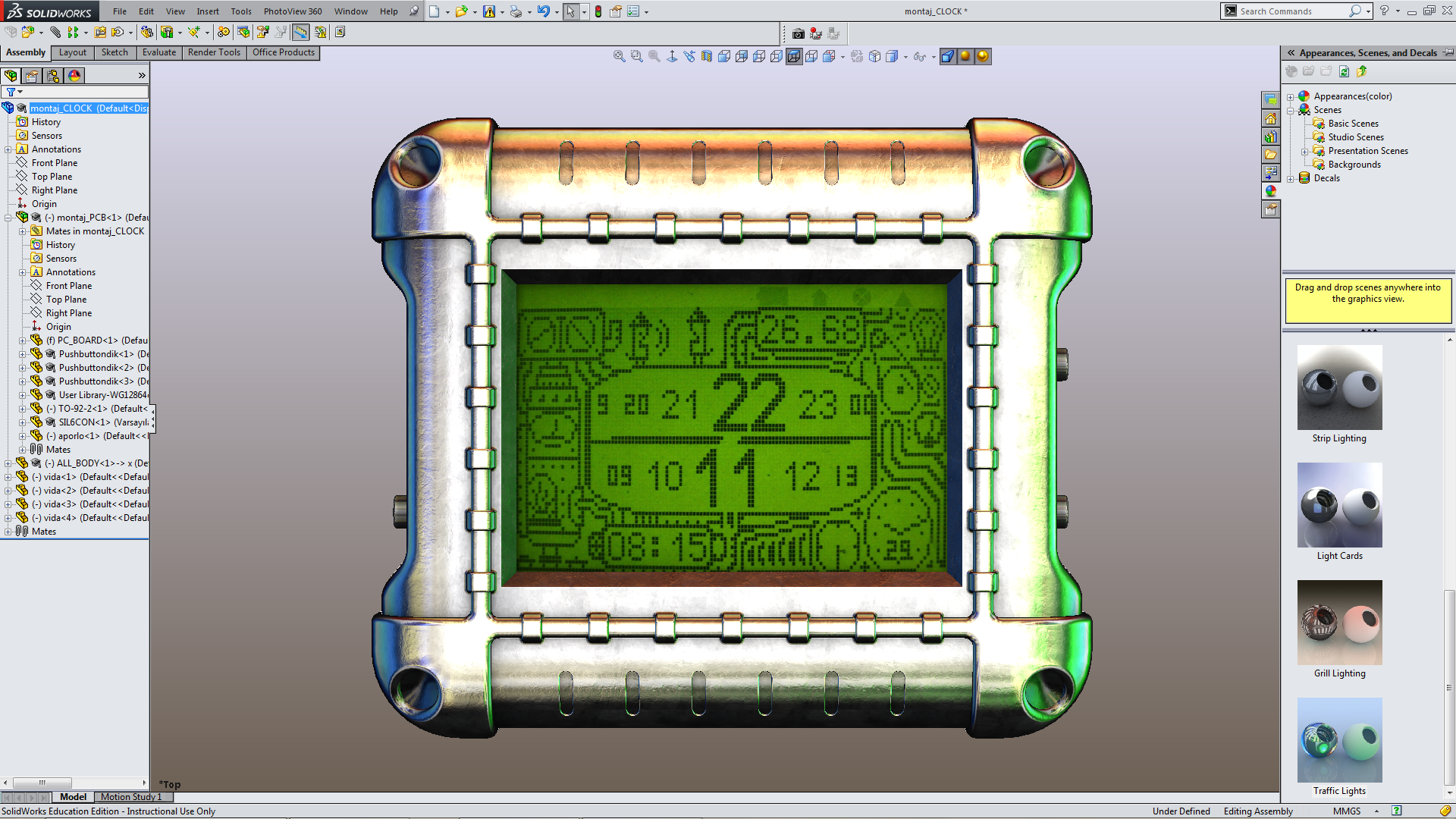Select Basic Scenes folder
This screenshot has width=1456, height=819.
(x=1353, y=124)
